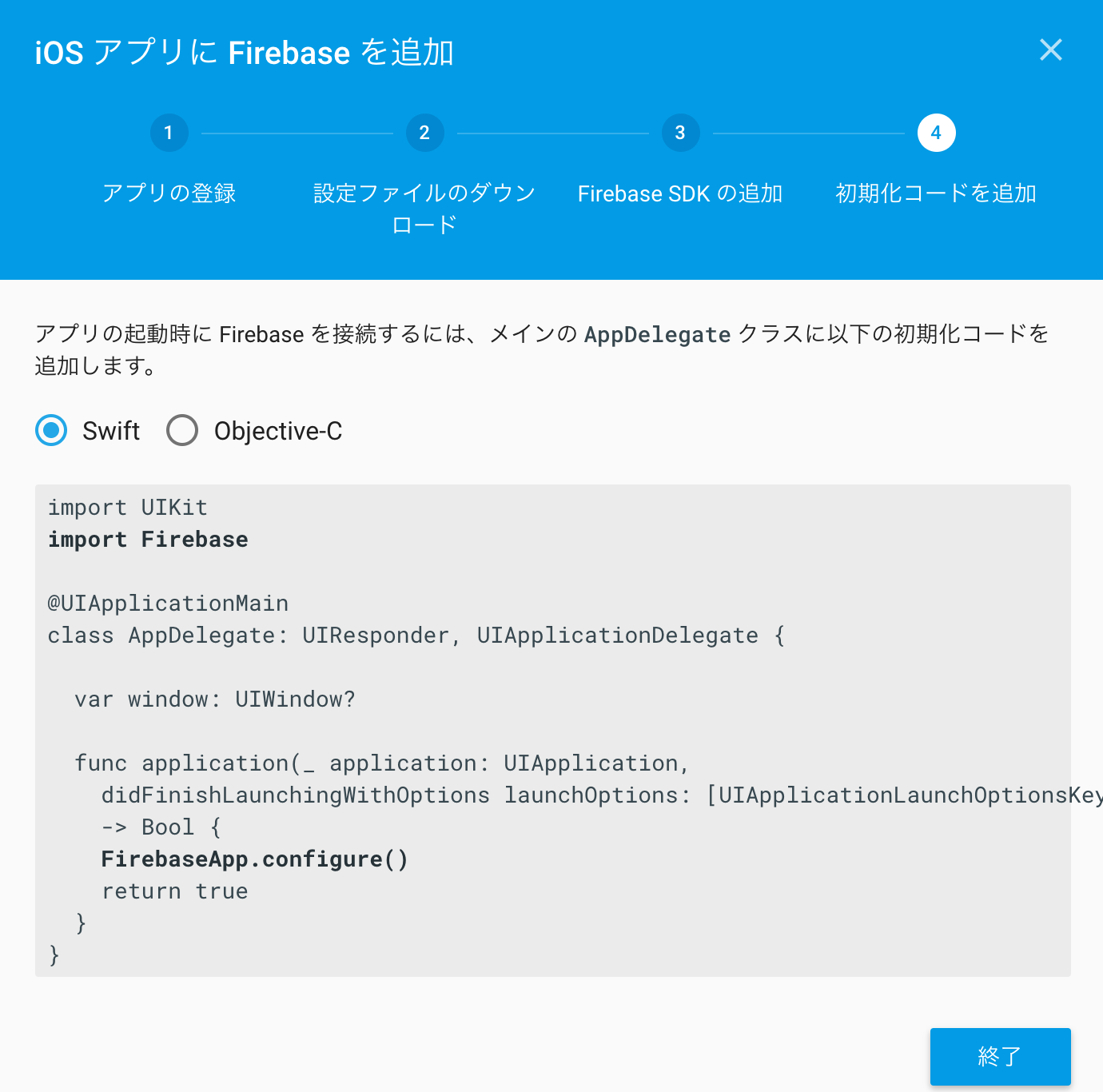This screenshot has height=1092, width=1103.
Task: Open the 設定ファイルのダウンロード step label
Action: (x=424, y=209)
